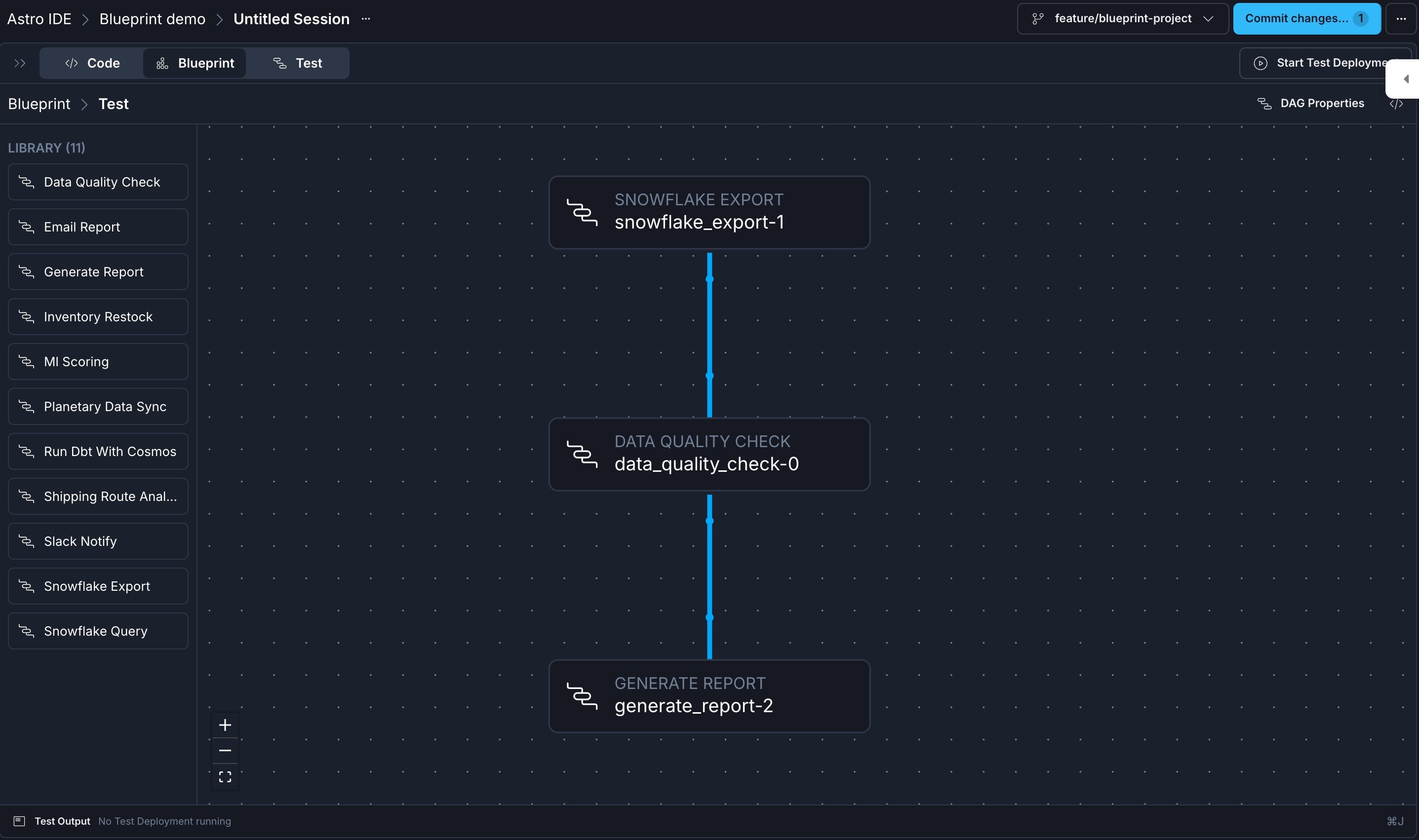Click edge midpoint handle below snowflake_export-1 node
The image size is (1419, 840).
709,279
